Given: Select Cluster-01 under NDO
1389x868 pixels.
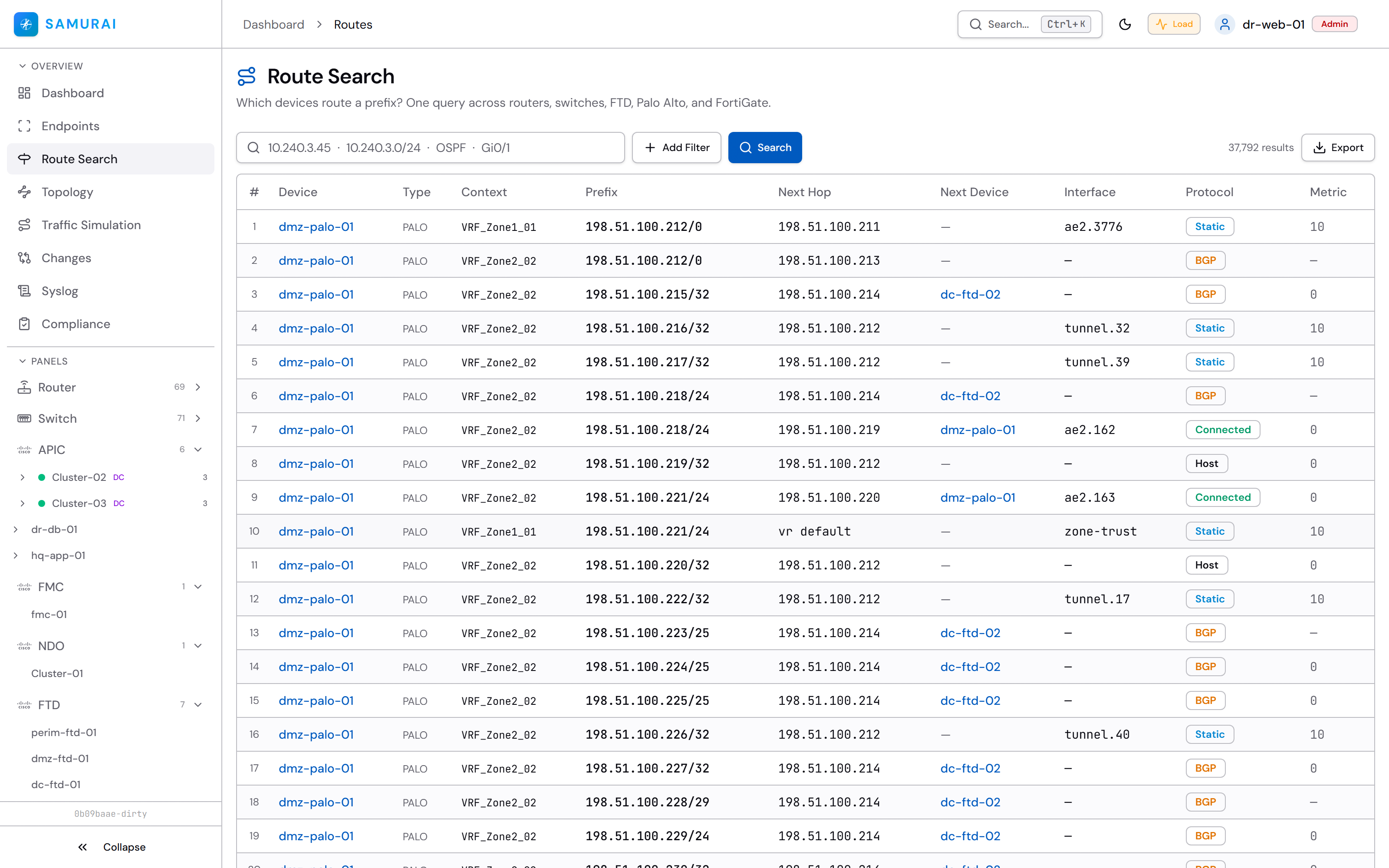Looking at the screenshot, I should (57, 674).
